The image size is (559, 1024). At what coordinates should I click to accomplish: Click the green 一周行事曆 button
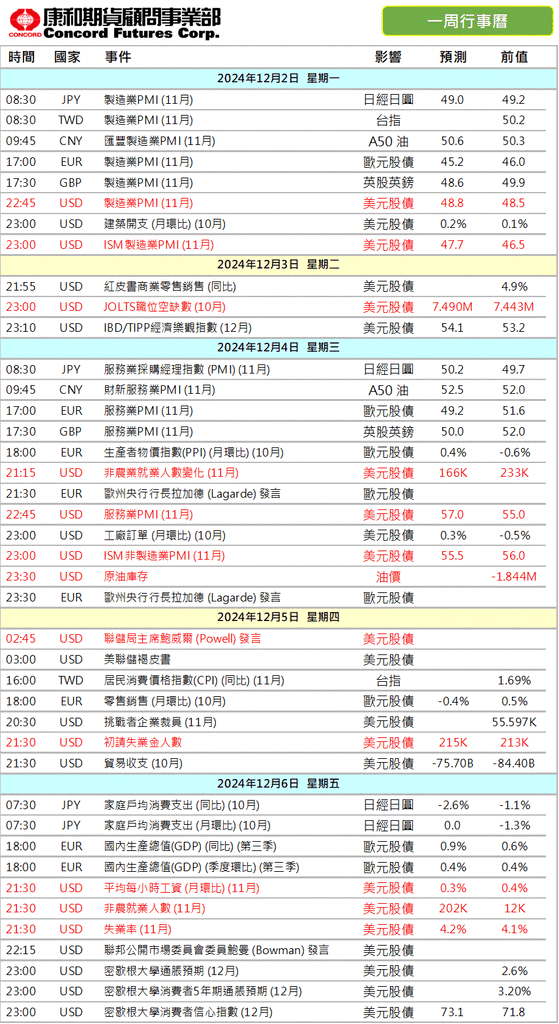(466, 20)
